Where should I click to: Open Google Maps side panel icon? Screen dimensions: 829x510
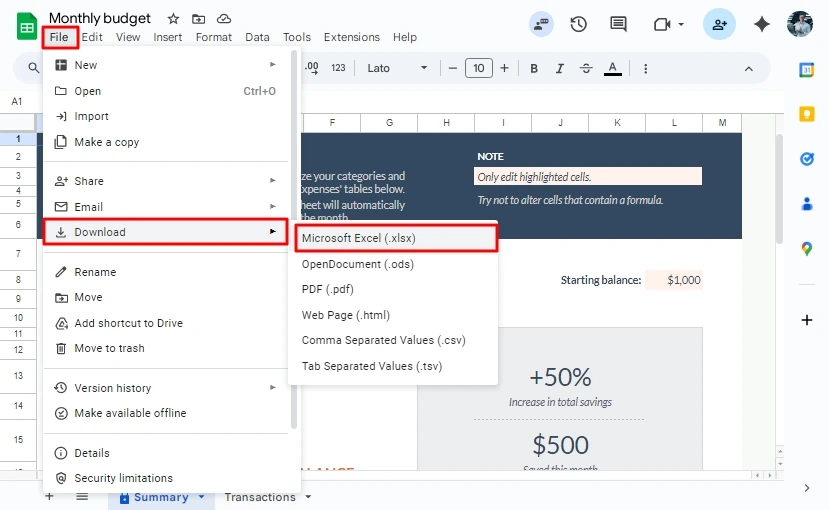(807, 248)
